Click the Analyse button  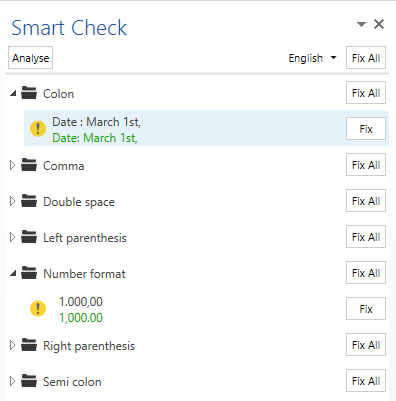coord(30,58)
